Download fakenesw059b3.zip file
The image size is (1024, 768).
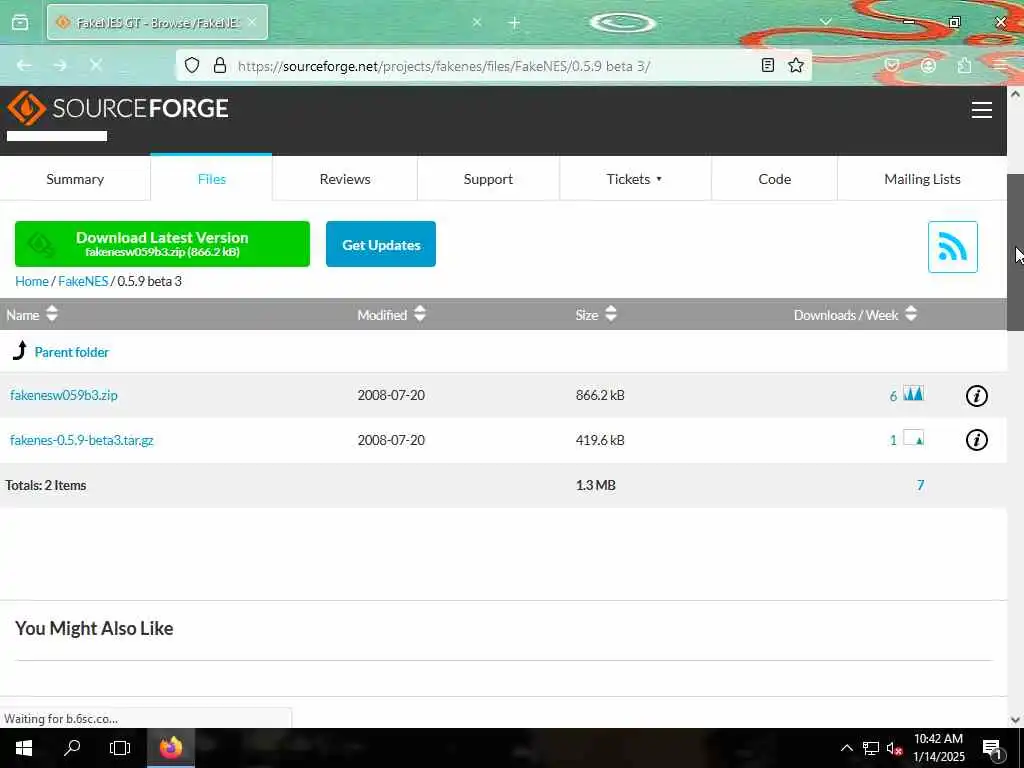(64, 395)
